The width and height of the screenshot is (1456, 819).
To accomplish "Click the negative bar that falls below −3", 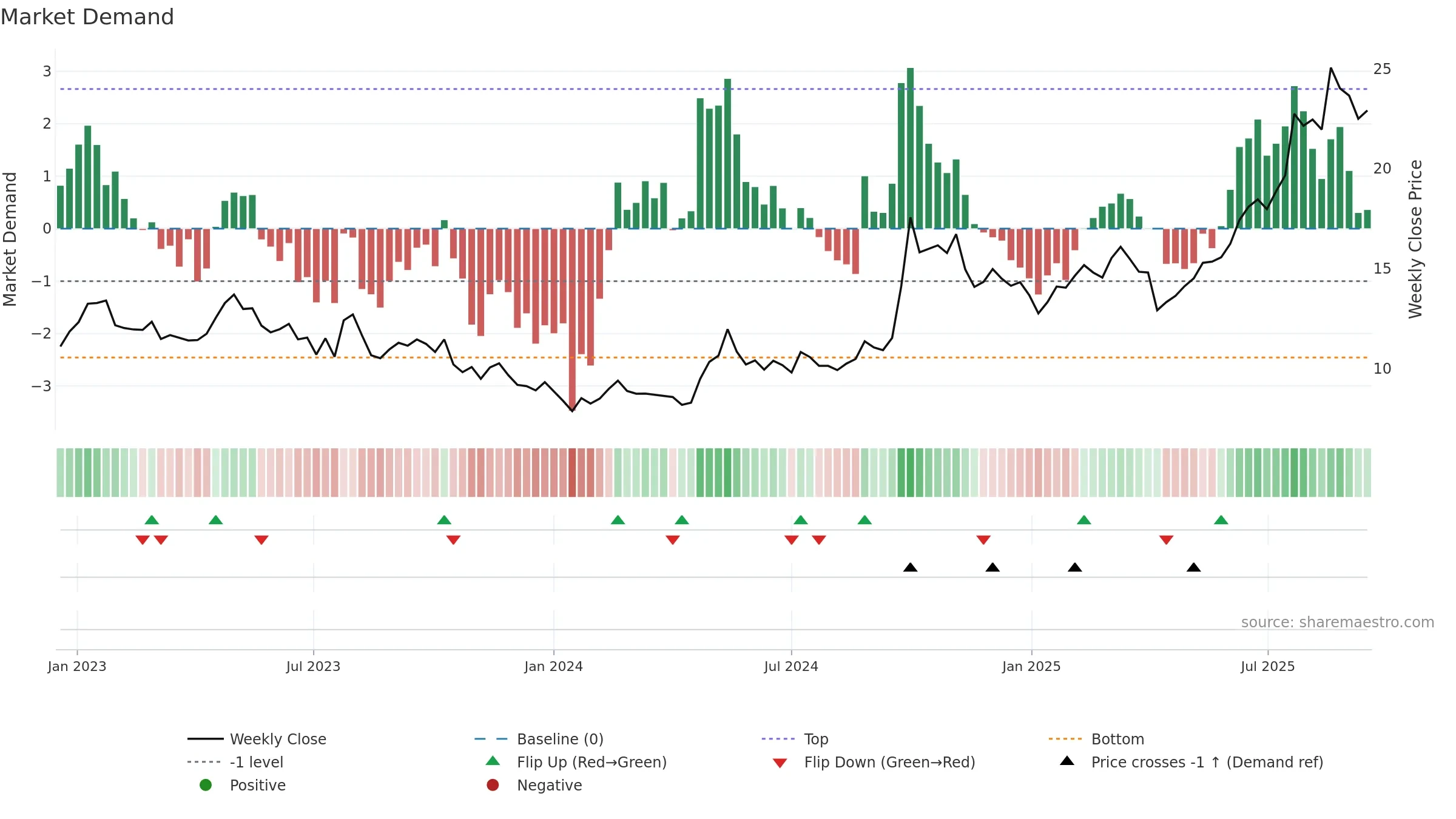I will click(x=572, y=319).
